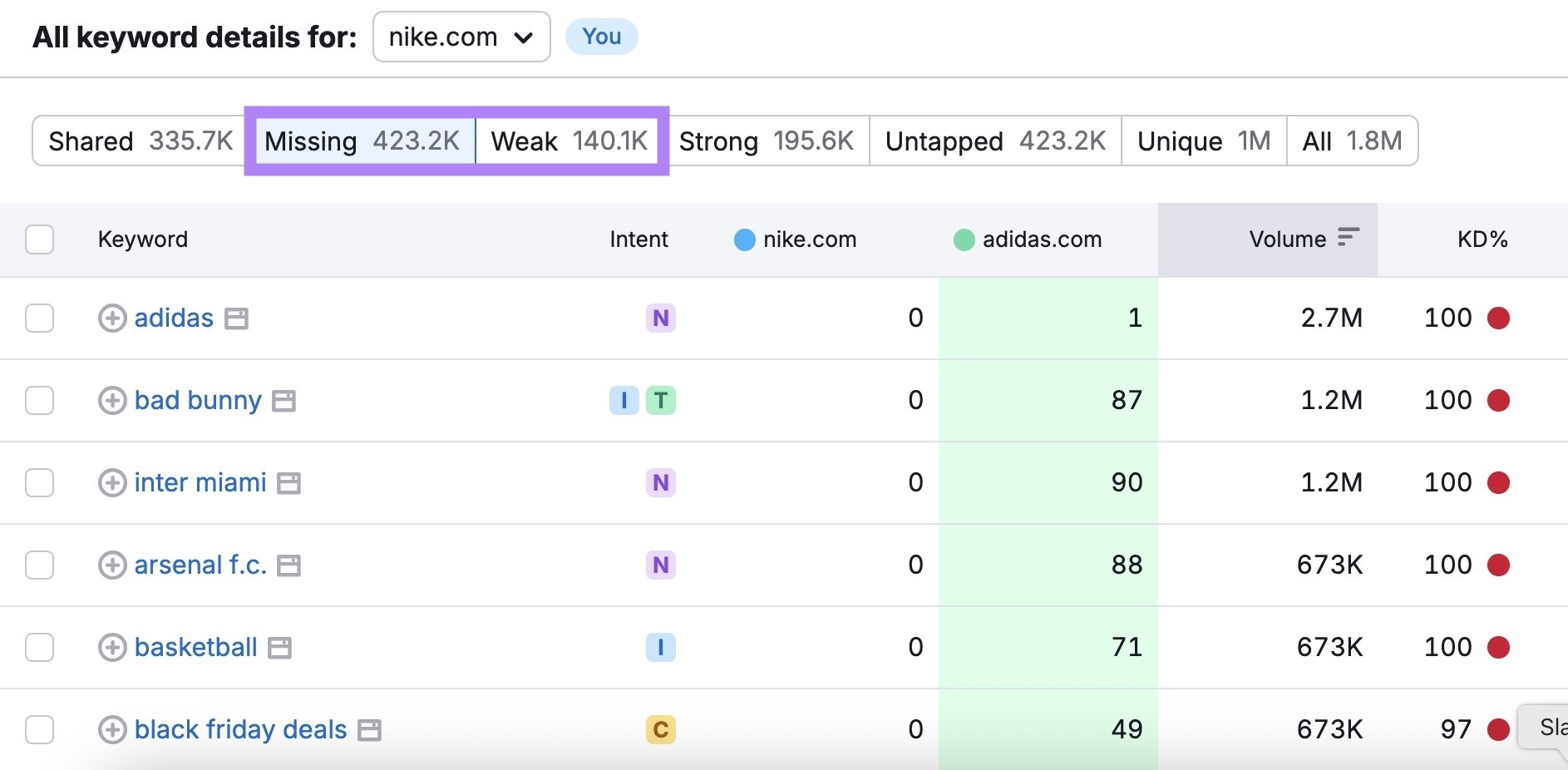This screenshot has height=770, width=1568.
Task: Expand the inter miami keyword row
Action: (112, 482)
